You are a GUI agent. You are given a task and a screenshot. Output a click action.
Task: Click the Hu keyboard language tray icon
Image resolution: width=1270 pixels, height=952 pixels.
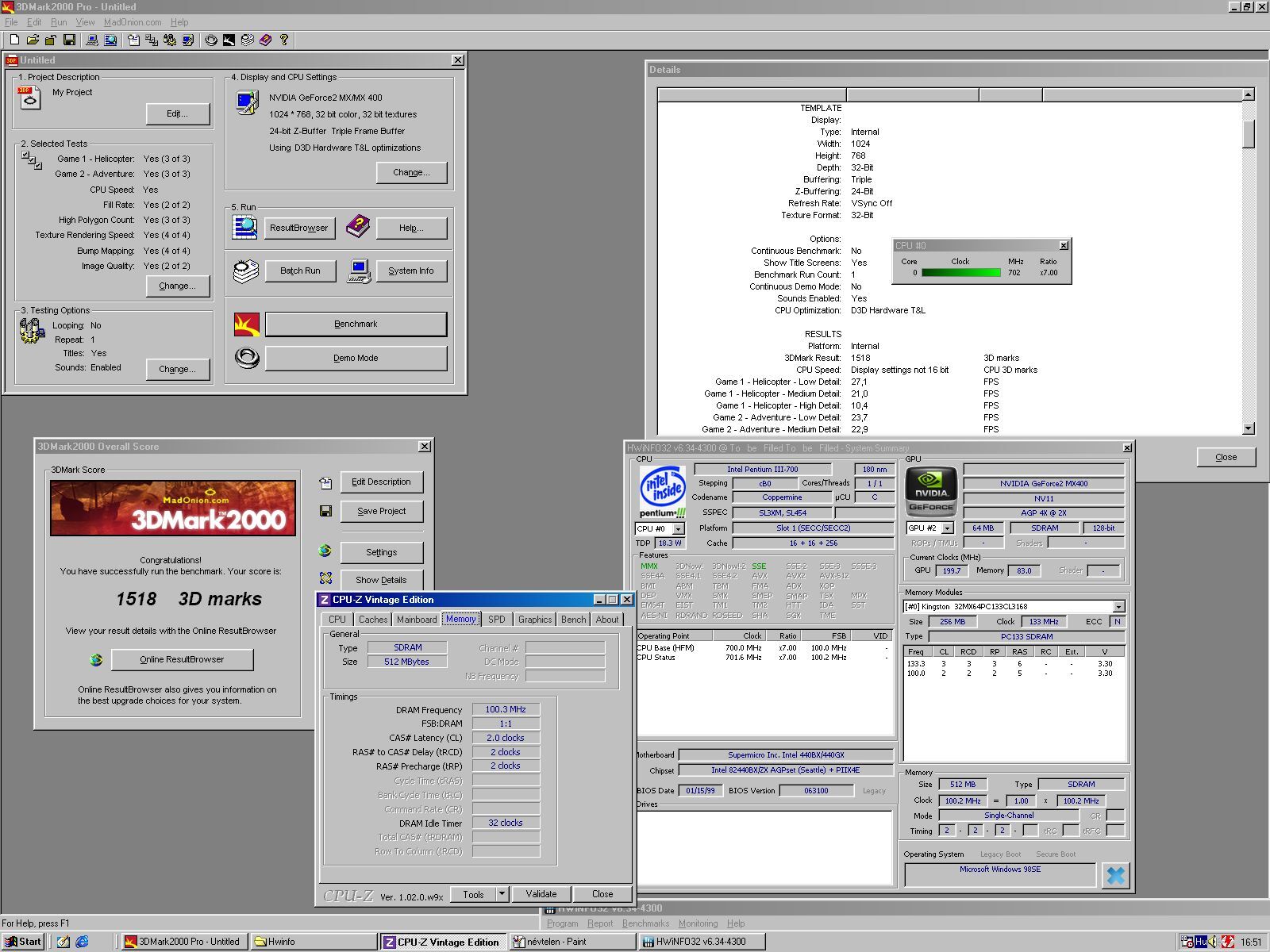pyautogui.click(x=1201, y=942)
